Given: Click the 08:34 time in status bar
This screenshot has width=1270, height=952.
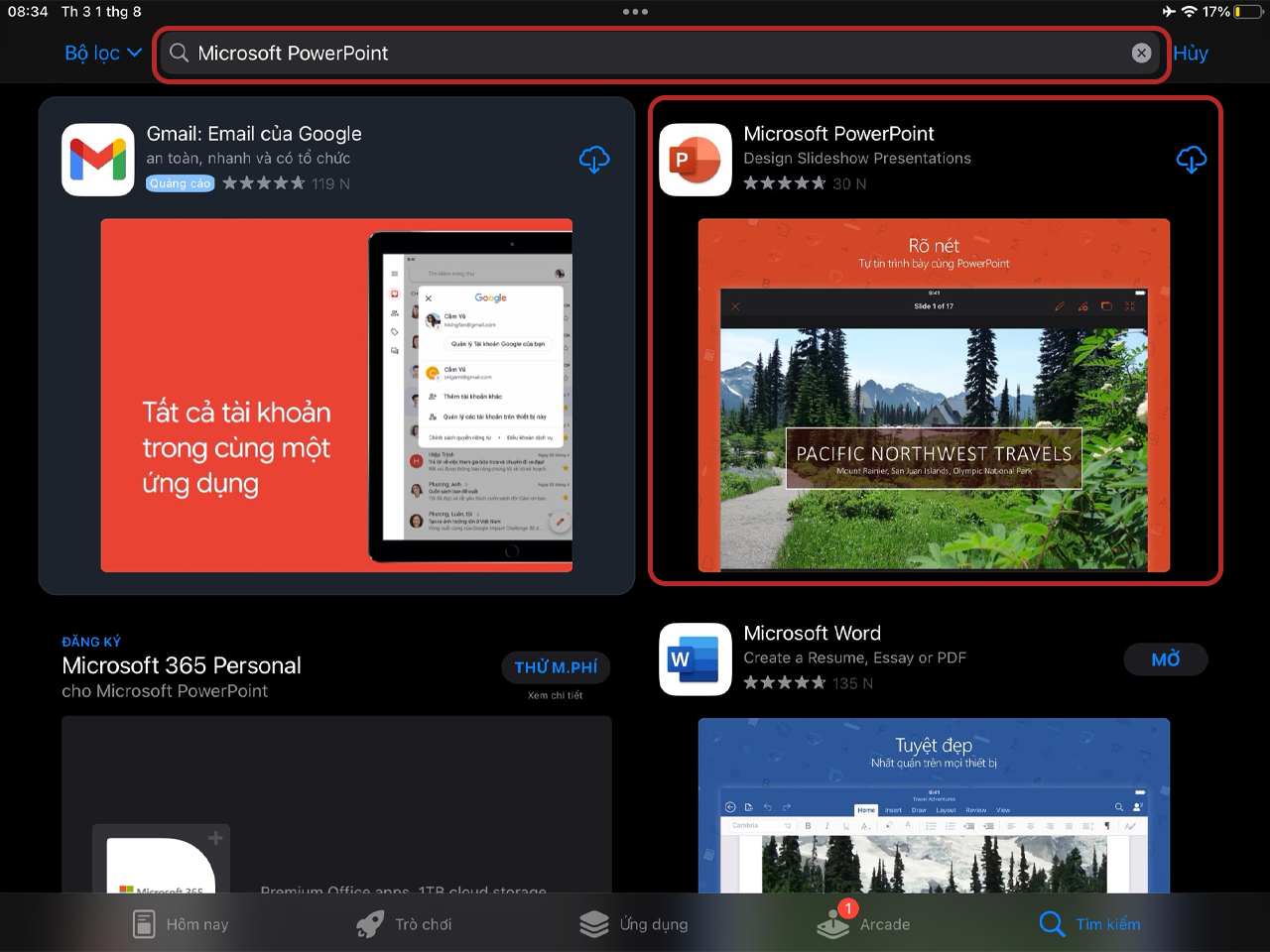Looking at the screenshot, I should tap(28, 12).
